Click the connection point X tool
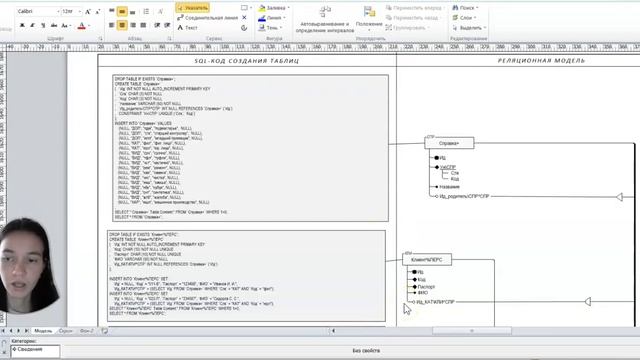This screenshot has height=360, width=640. point(244,18)
